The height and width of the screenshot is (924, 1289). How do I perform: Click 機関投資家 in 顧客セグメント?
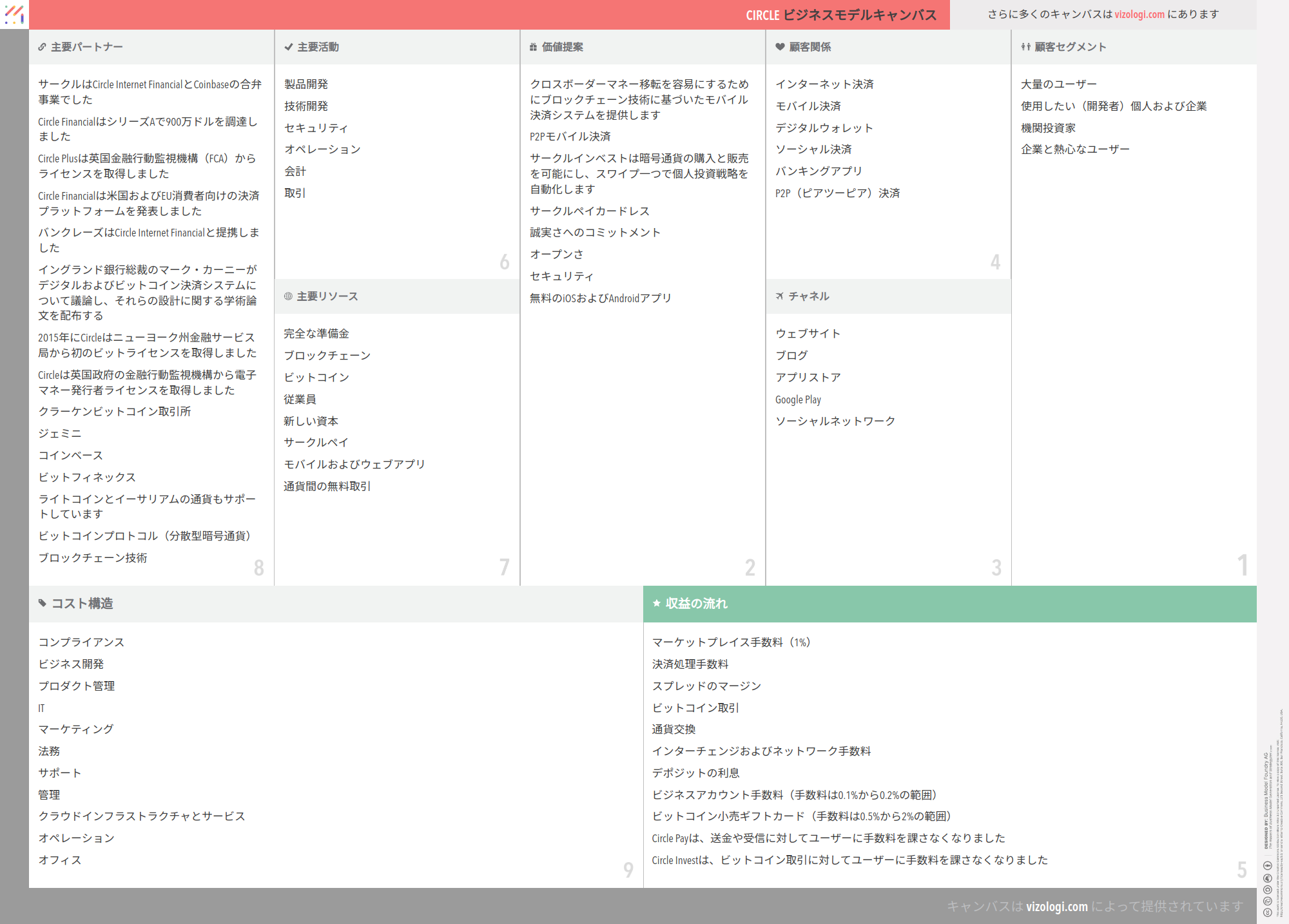pos(1048,128)
